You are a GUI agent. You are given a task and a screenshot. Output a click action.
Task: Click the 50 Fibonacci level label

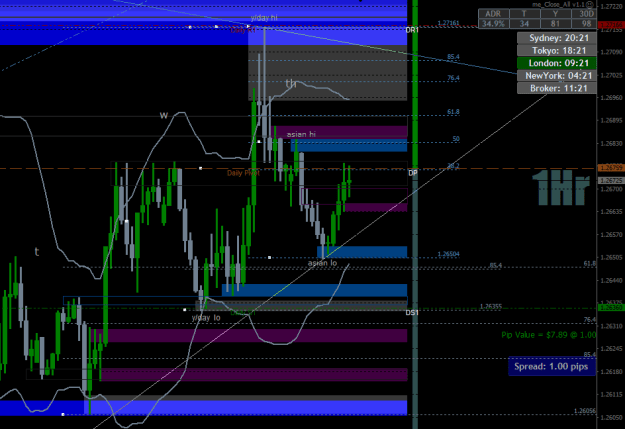pos(456,139)
